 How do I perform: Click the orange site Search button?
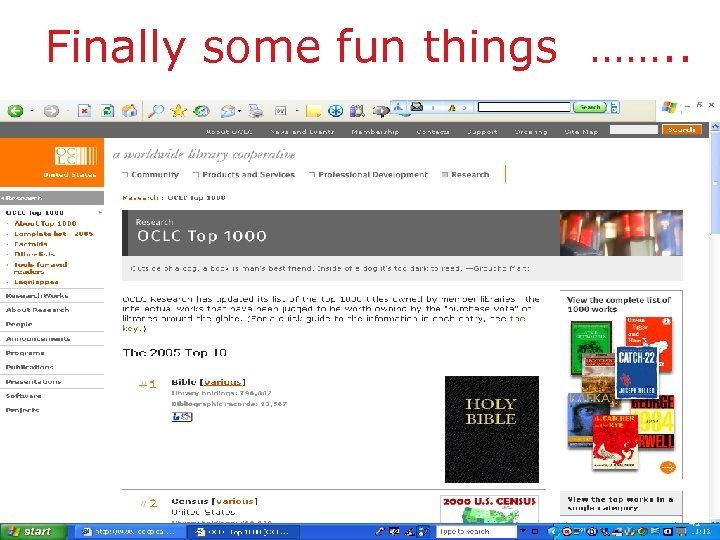(x=681, y=130)
